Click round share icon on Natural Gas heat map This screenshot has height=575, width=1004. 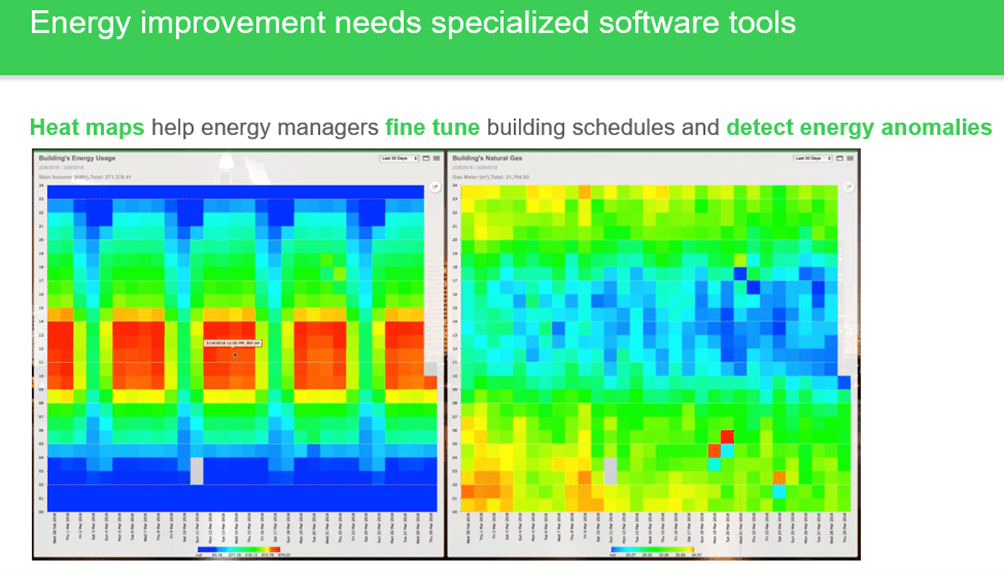click(x=849, y=186)
